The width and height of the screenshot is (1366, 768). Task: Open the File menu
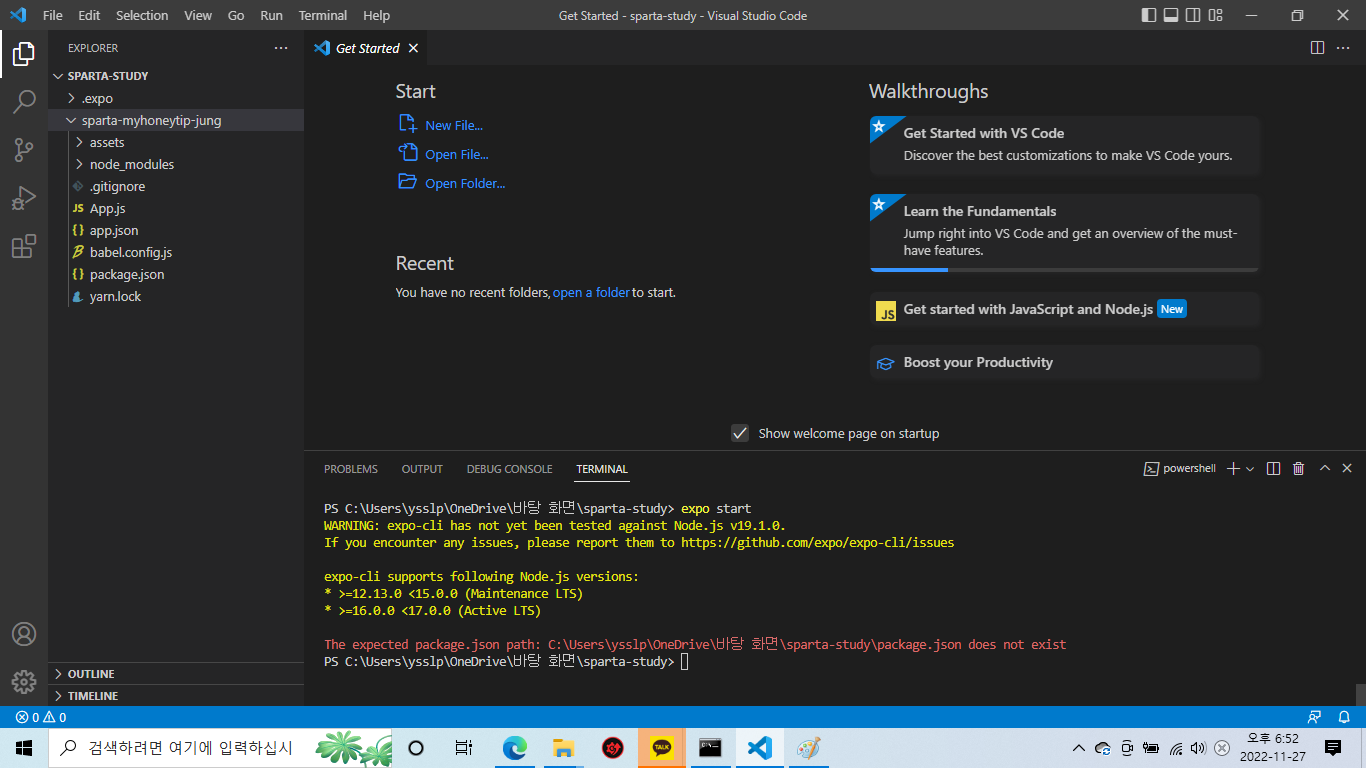[53, 15]
